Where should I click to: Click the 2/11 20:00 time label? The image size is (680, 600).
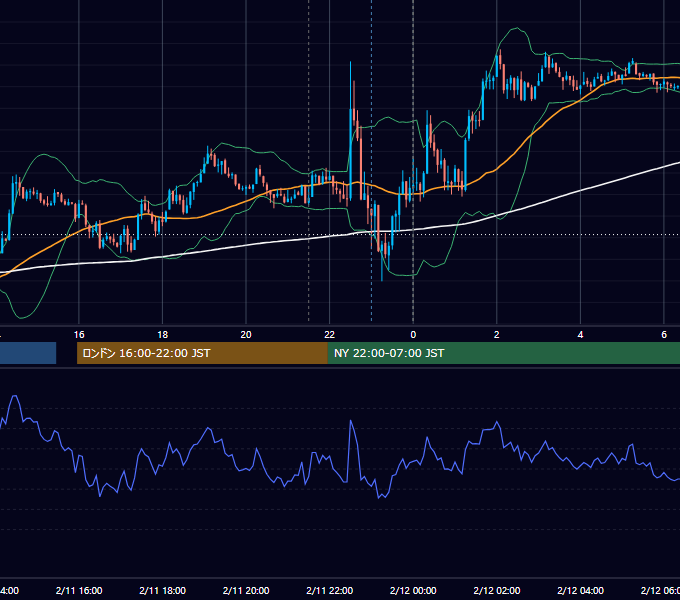(246, 590)
